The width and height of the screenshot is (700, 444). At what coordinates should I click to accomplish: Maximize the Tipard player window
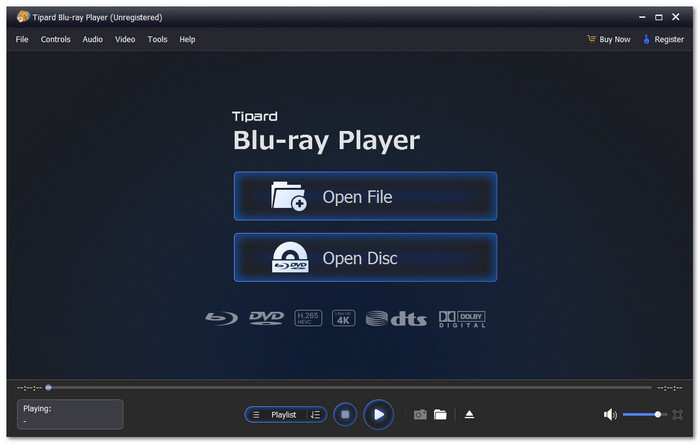658,17
